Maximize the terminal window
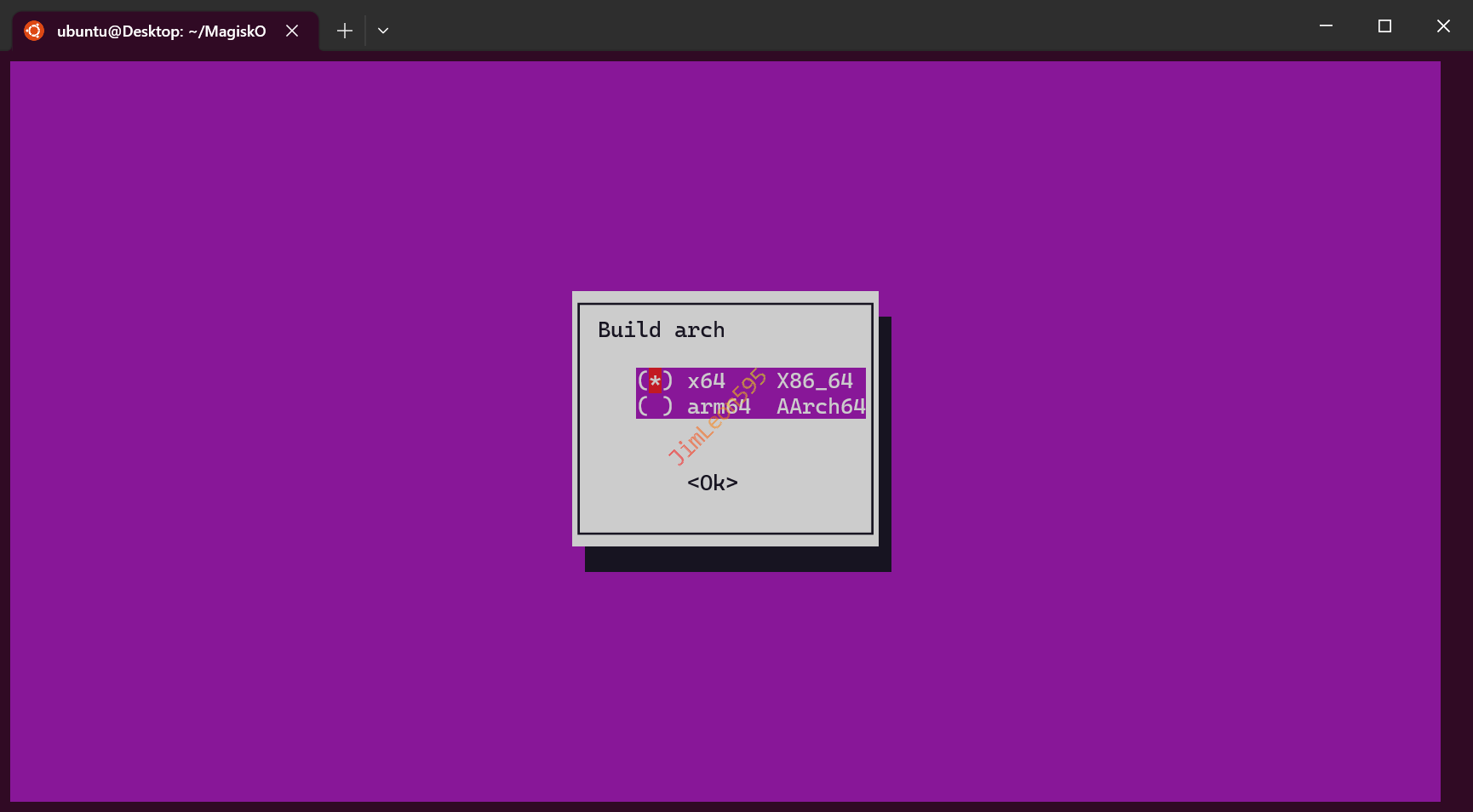 tap(1384, 26)
